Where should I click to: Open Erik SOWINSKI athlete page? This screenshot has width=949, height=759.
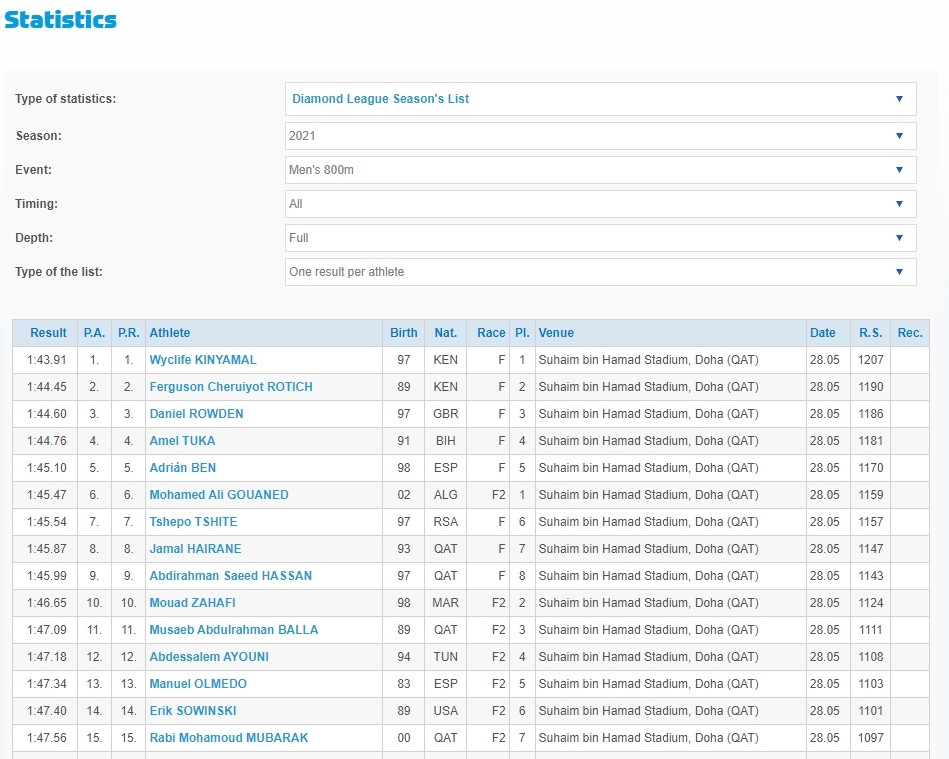pyautogui.click(x=193, y=711)
